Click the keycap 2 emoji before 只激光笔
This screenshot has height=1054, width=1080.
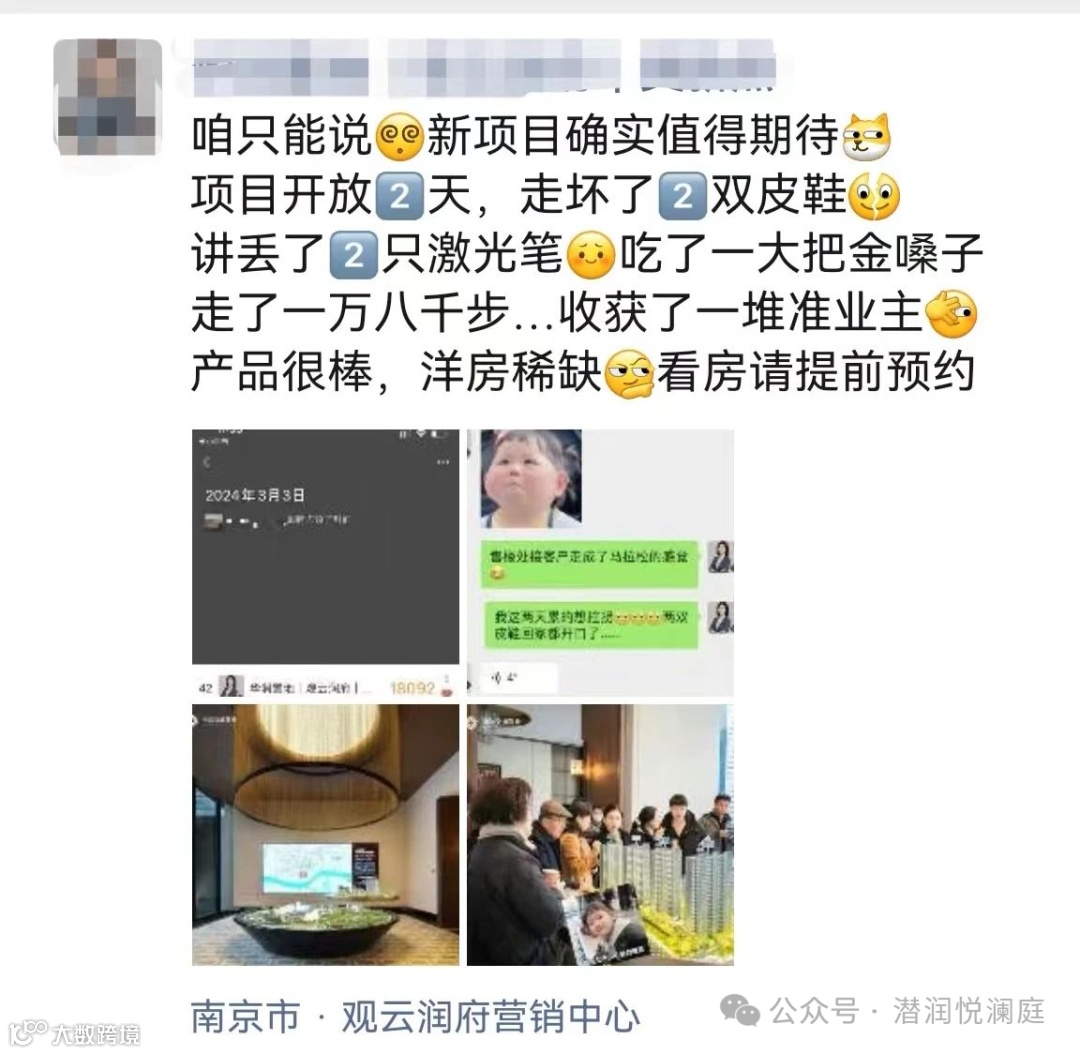click(353, 255)
